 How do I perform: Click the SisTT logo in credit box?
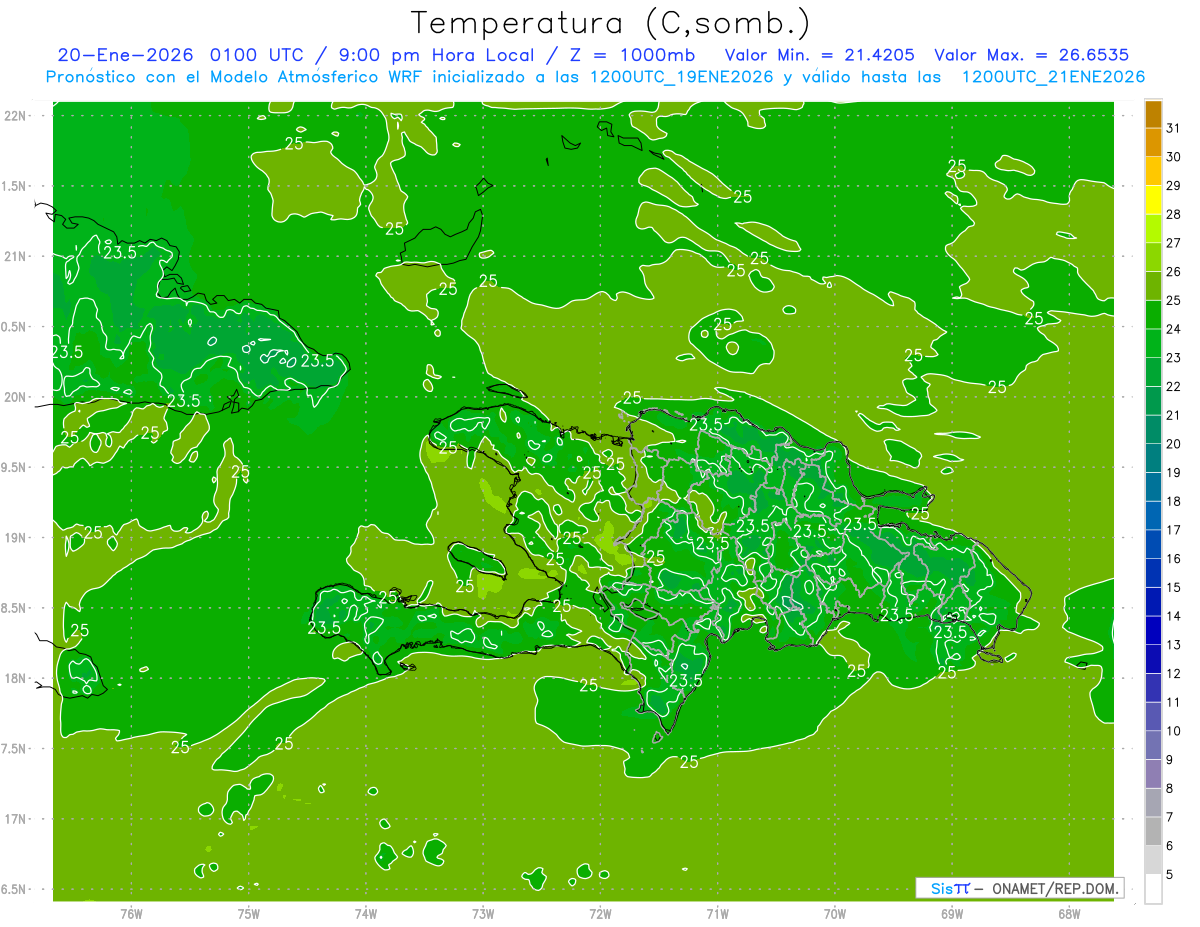950,888
